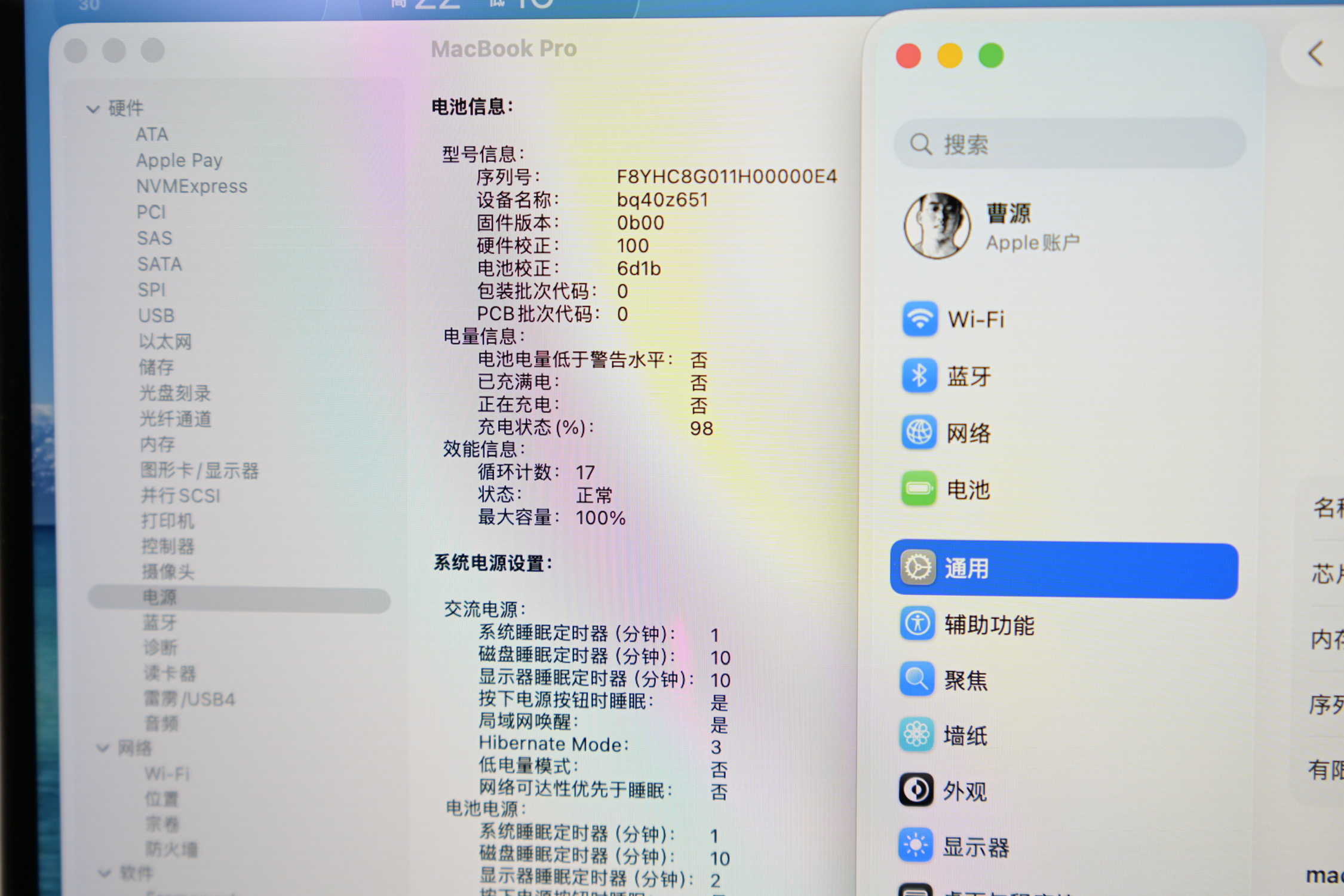Screen dimensions: 1344x896
Task: Open the Wi-Fi settings icon
Action: point(919,319)
